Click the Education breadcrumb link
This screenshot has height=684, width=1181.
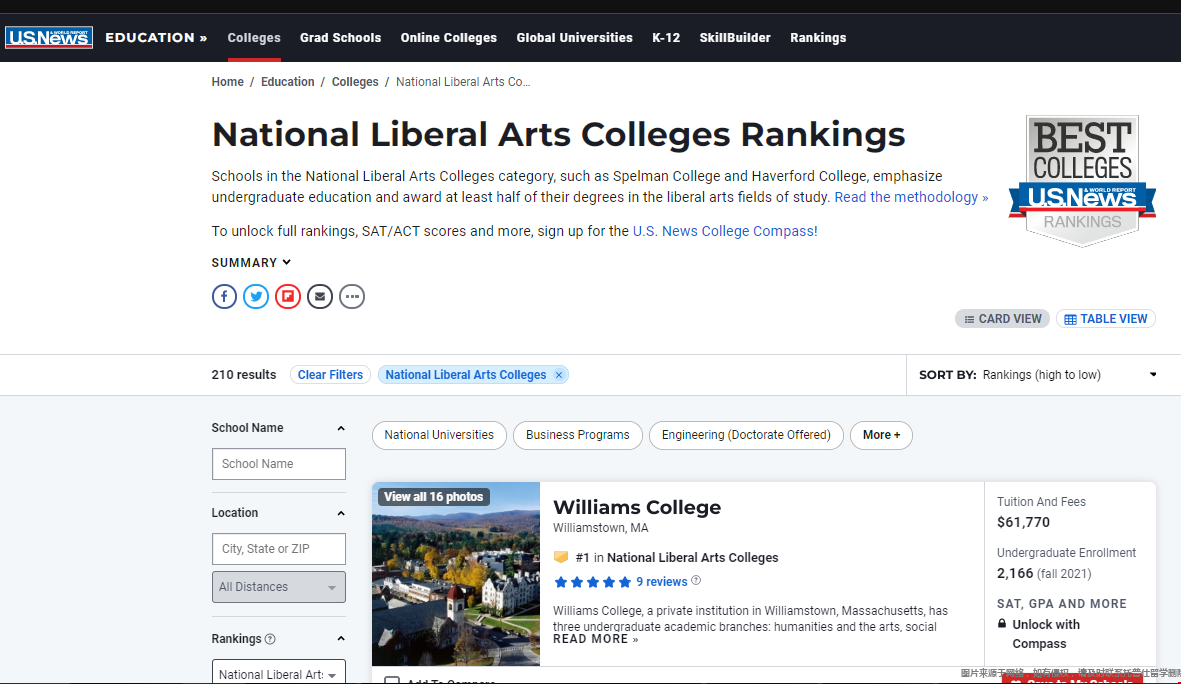tap(288, 81)
